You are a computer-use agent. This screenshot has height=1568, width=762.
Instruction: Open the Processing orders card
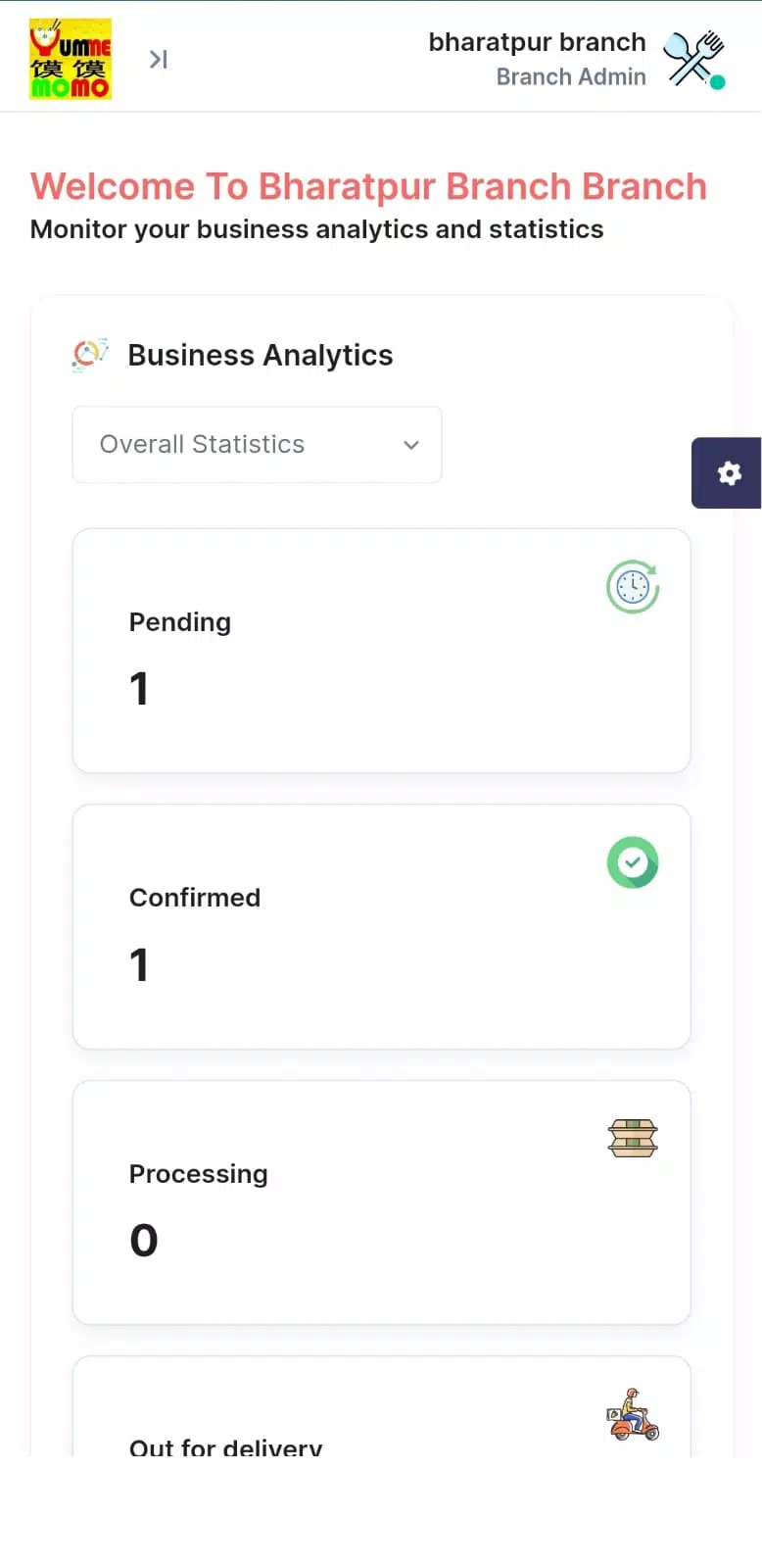click(382, 1202)
